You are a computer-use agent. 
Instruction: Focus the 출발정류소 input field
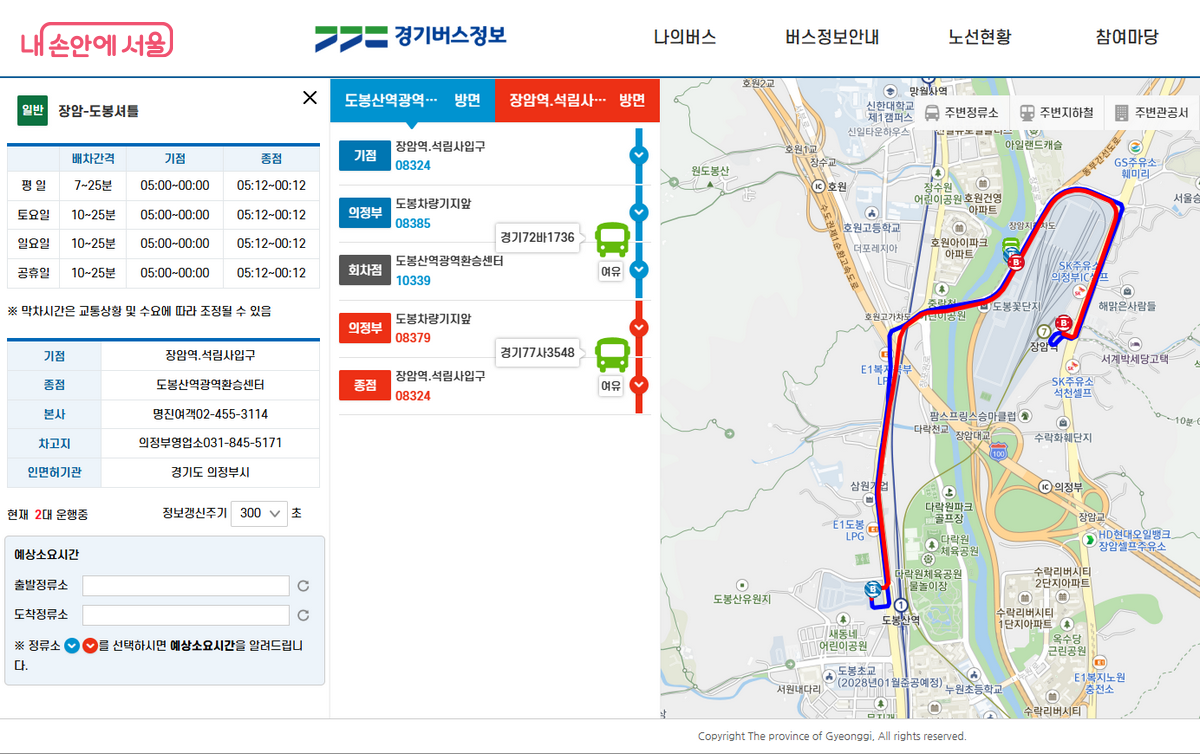[186, 586]
